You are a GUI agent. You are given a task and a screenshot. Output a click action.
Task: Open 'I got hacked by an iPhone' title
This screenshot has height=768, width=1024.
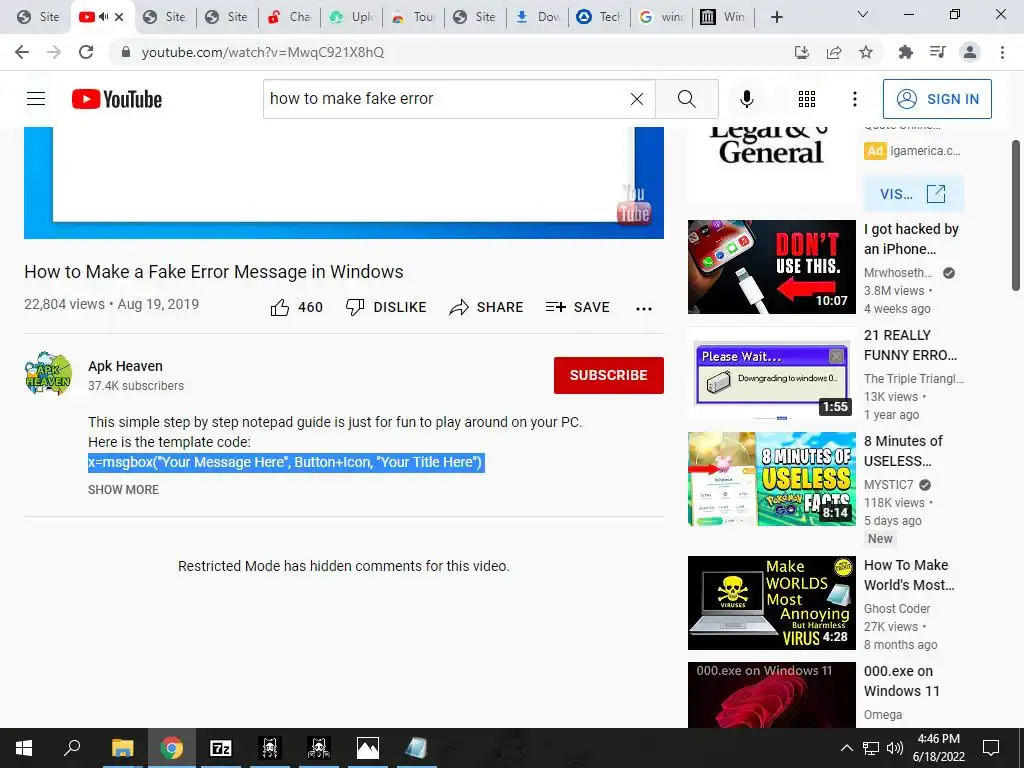pyautogui.click(x=912, y=239)
